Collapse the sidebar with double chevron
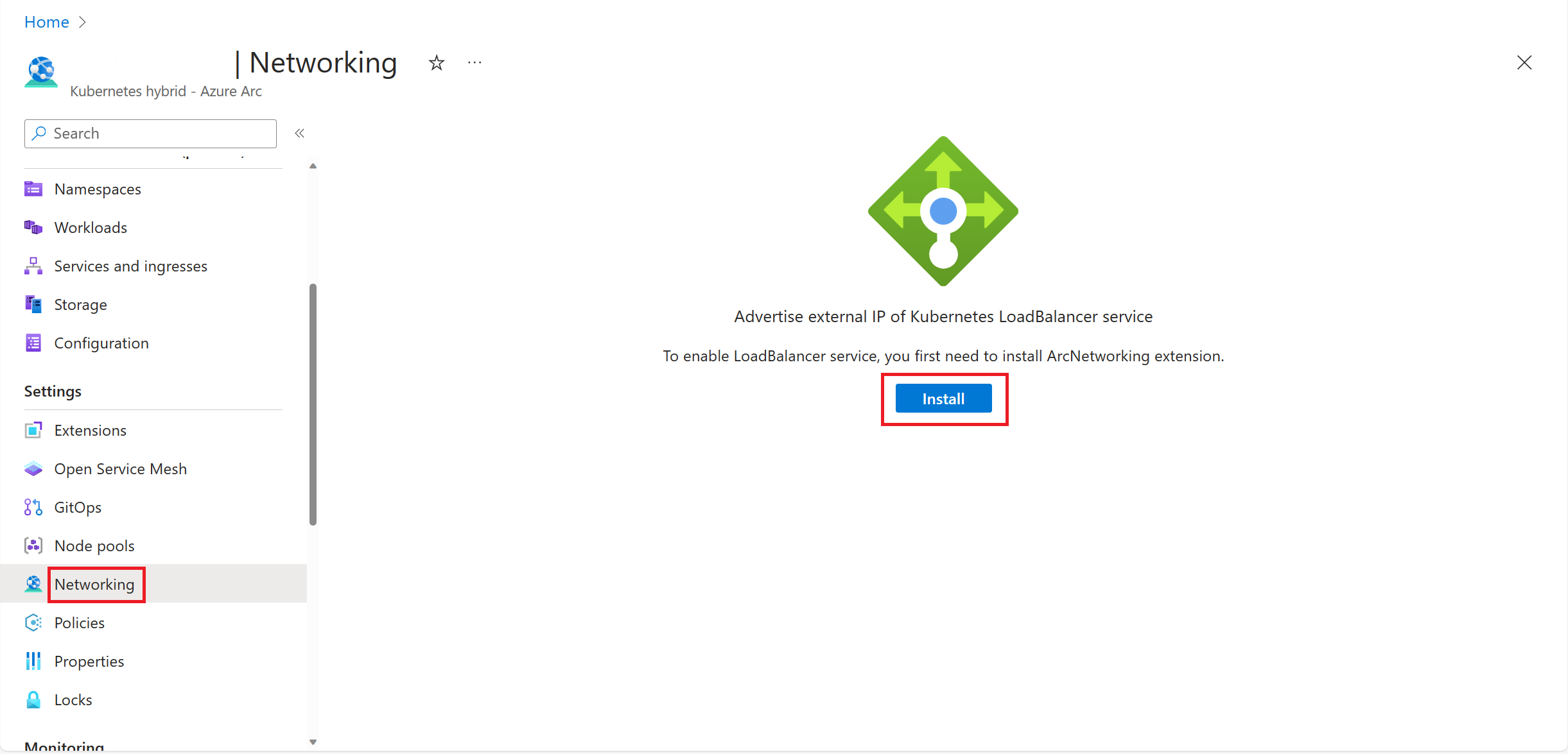The width and height of the screenshot is (1568, 754). coord(299,133)
